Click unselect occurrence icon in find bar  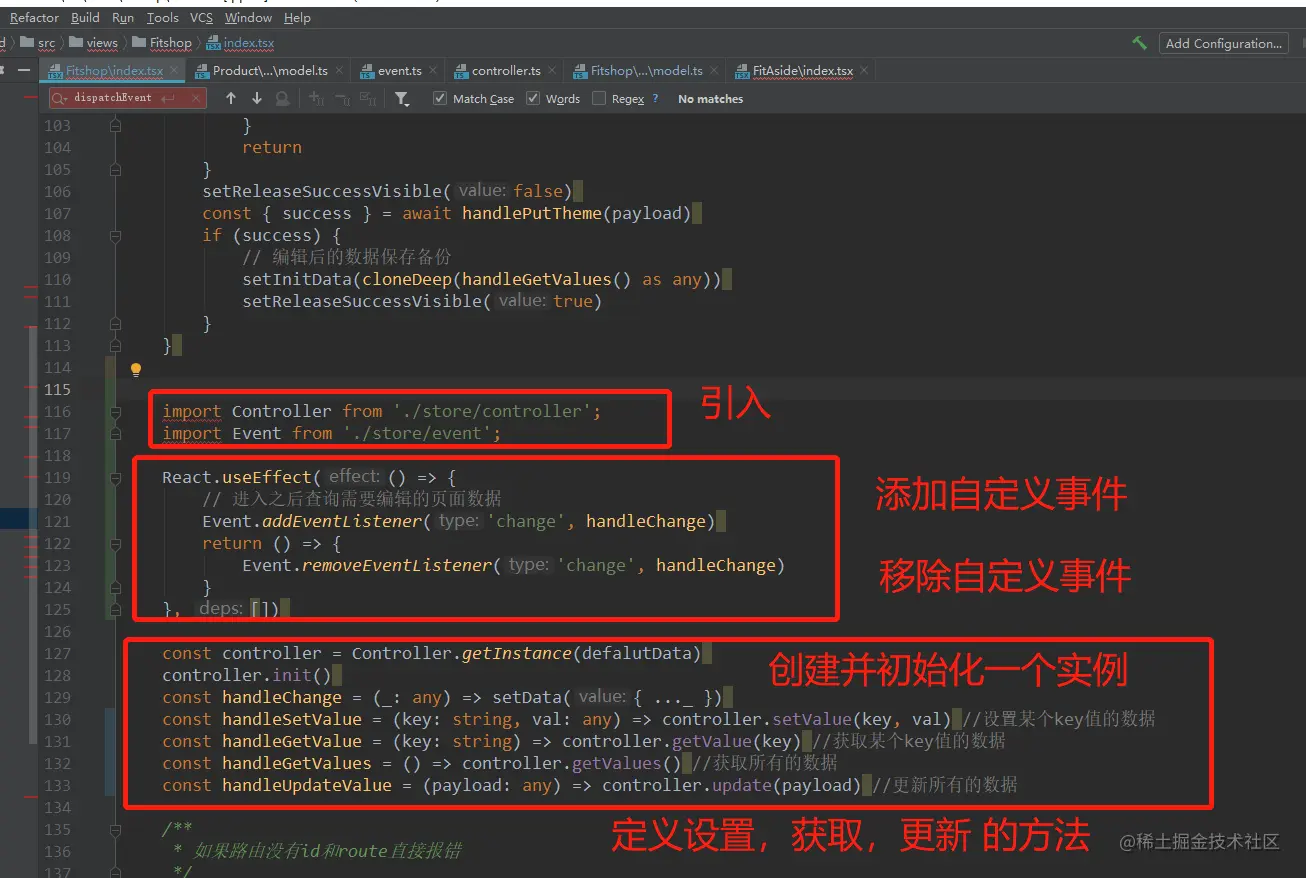[x=342, y=98]
